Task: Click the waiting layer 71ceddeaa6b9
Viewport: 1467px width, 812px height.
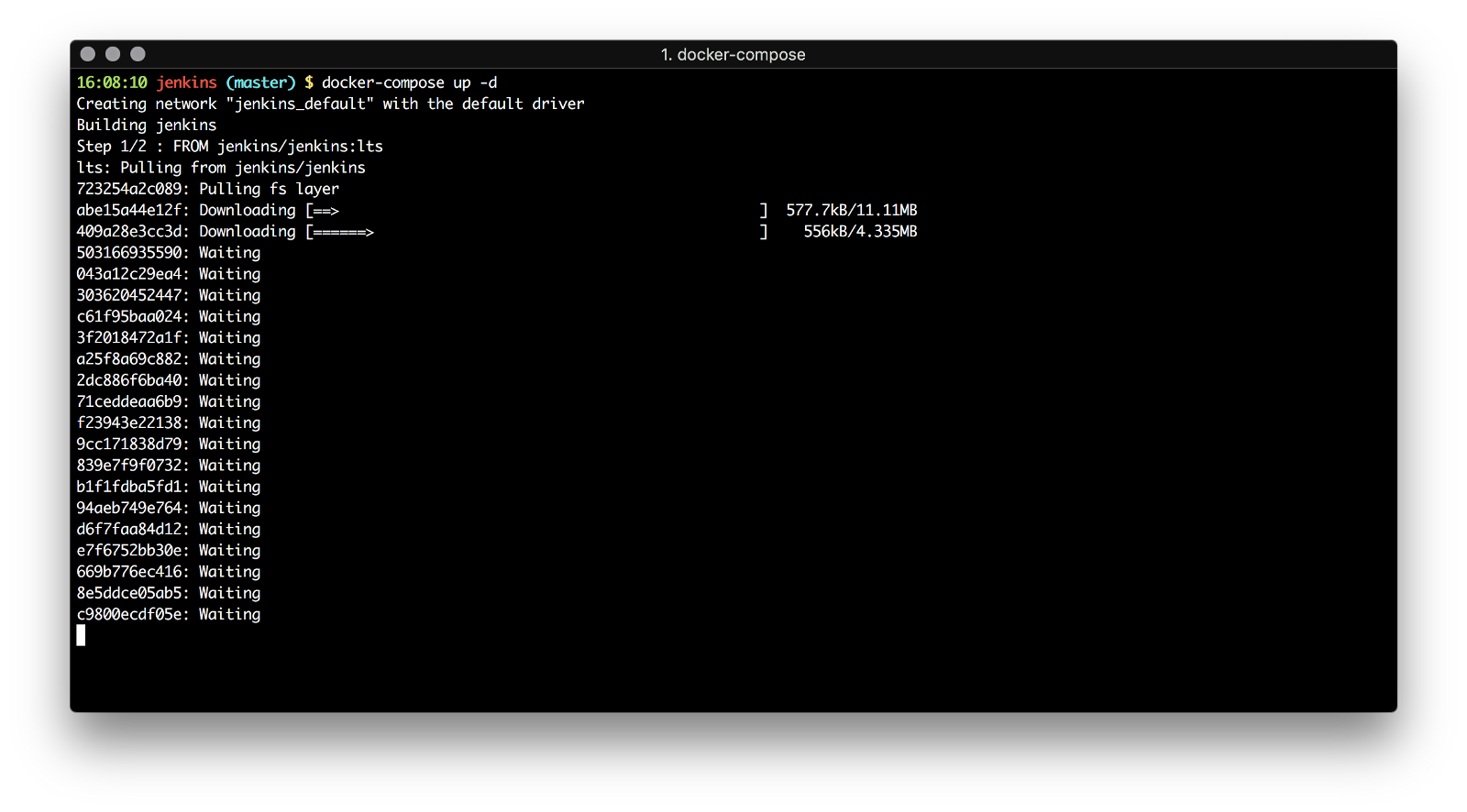Action: (169, 401)
